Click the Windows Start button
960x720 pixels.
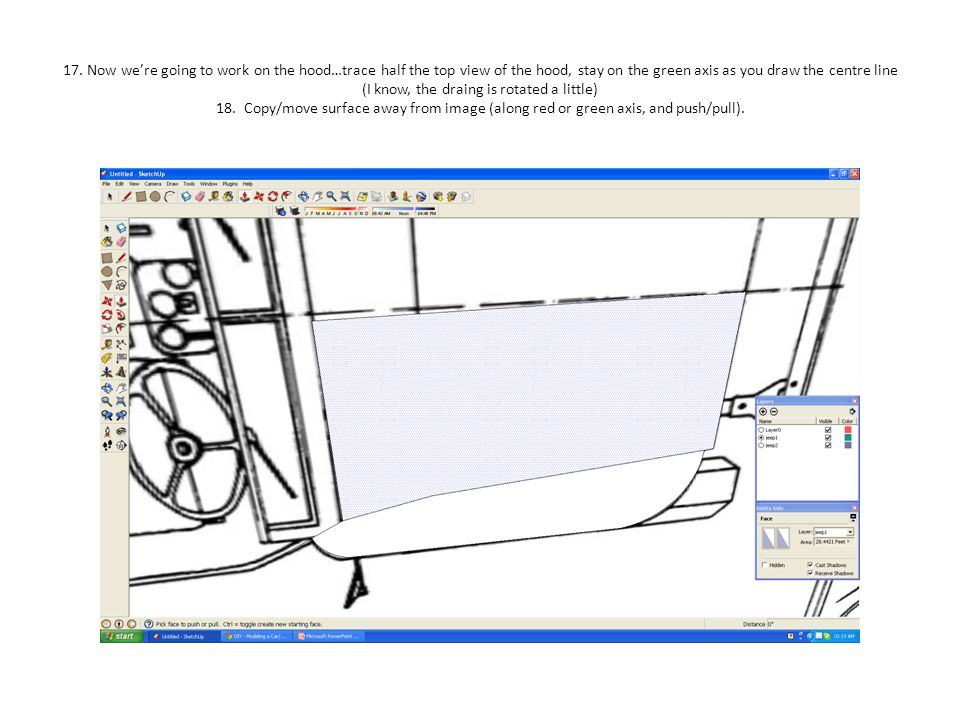(x=121, y=636)
